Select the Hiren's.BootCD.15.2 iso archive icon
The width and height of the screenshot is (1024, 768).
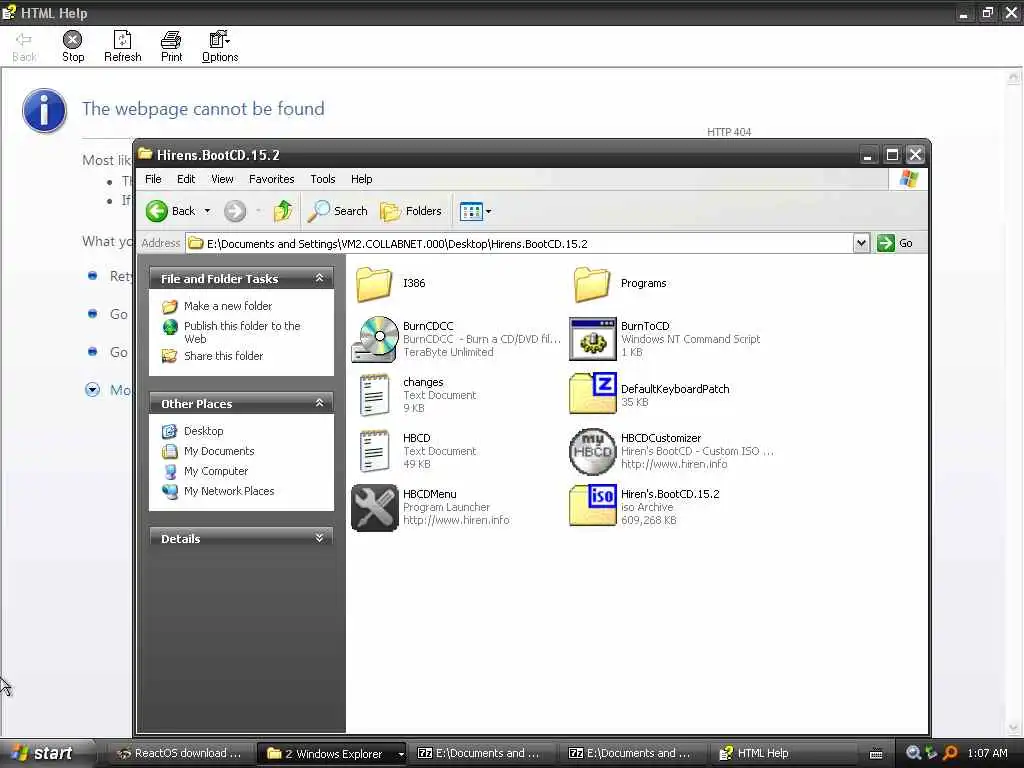(592, 506)
